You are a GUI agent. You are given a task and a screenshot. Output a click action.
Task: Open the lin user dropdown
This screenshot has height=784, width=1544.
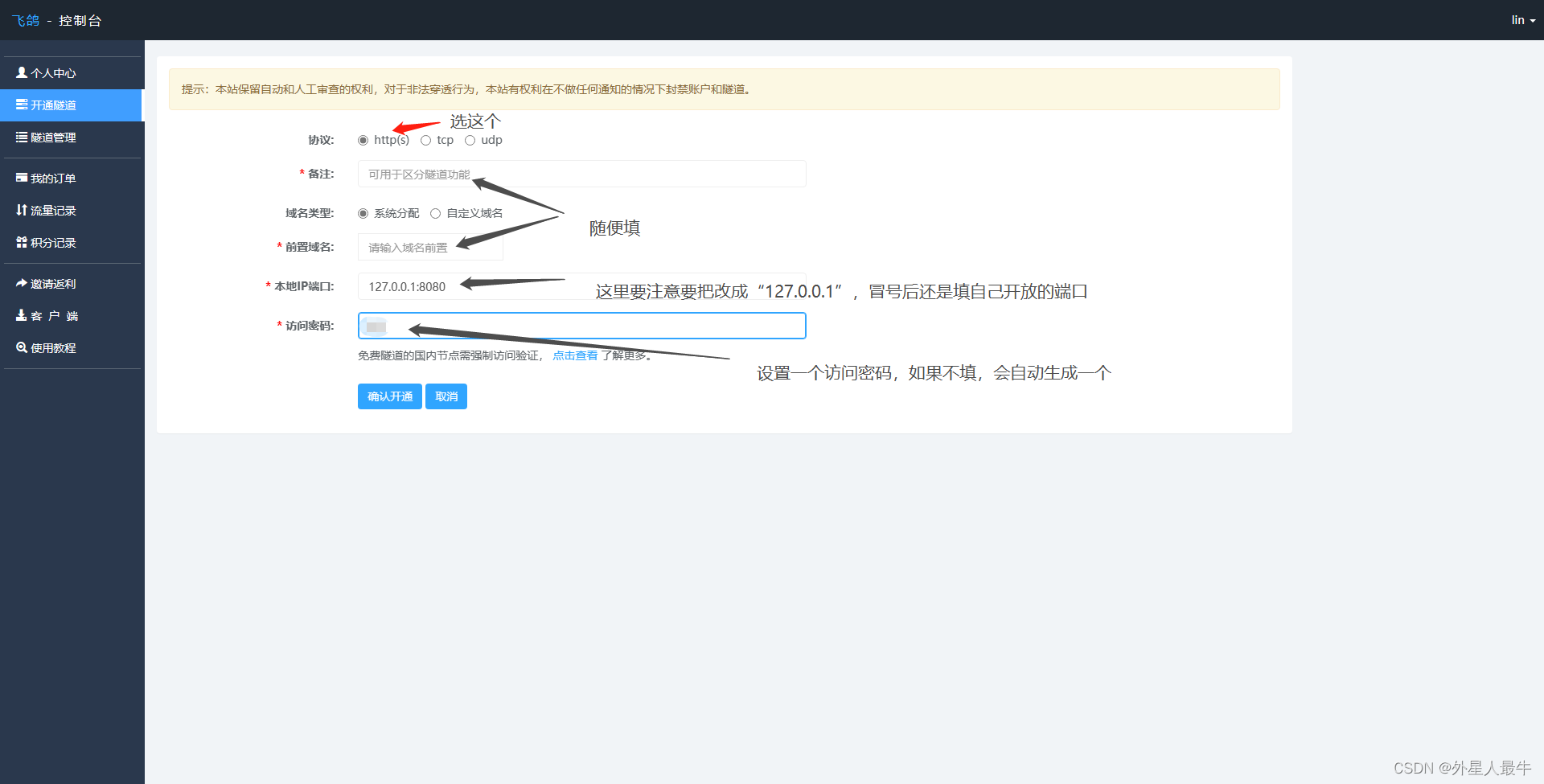click(1523, 20)
